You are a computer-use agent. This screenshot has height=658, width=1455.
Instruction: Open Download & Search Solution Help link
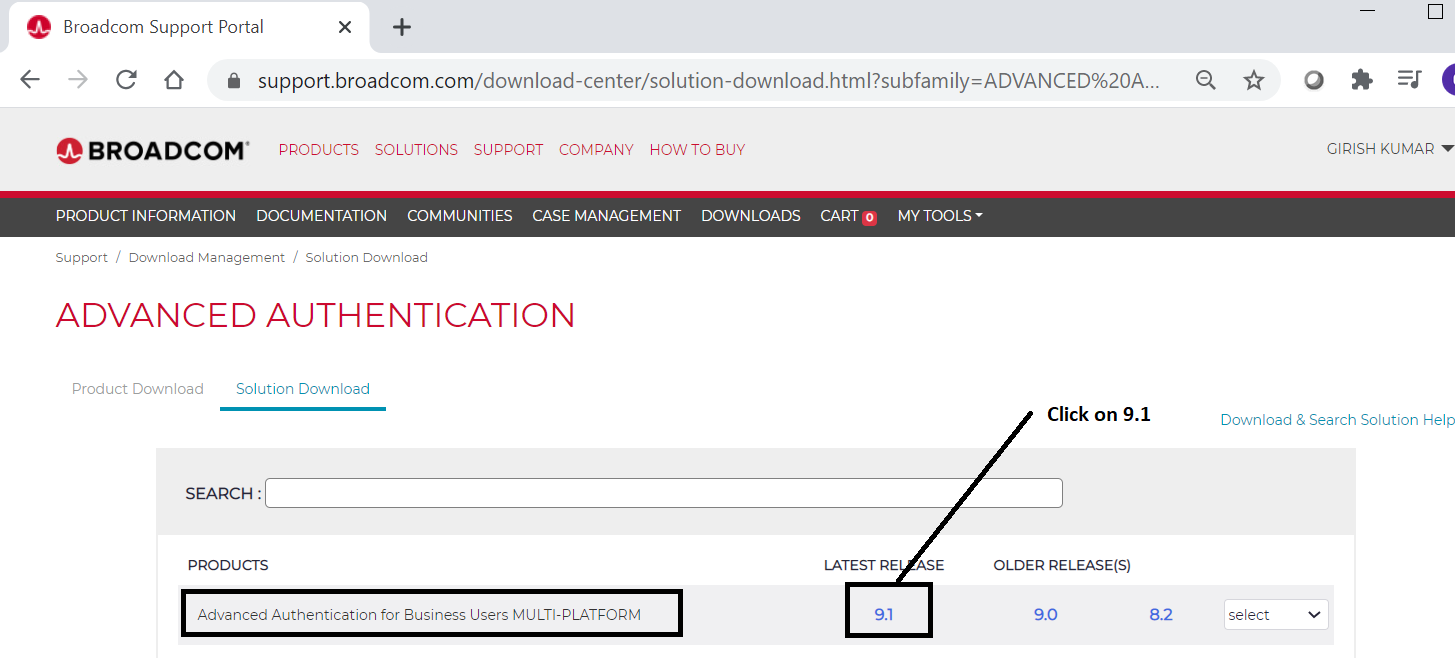pyautogui.click(x=1336, y=420)
